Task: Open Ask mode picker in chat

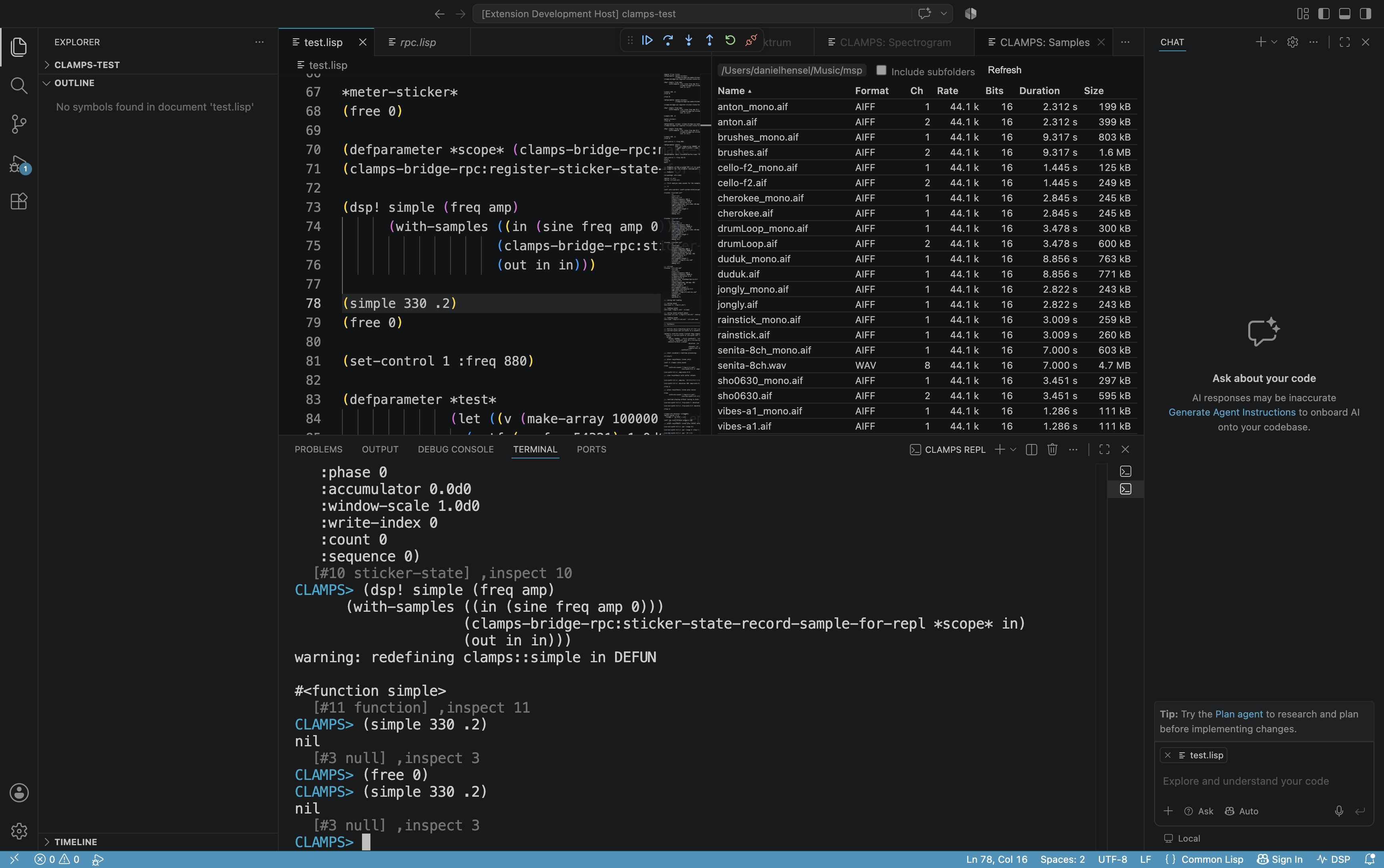Action: 1199,811
